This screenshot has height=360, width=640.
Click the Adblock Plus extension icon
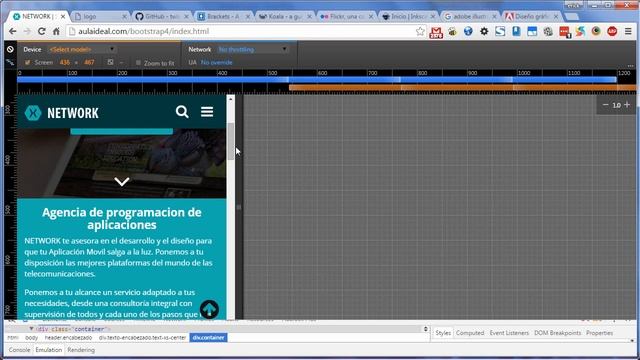(612, 31)
